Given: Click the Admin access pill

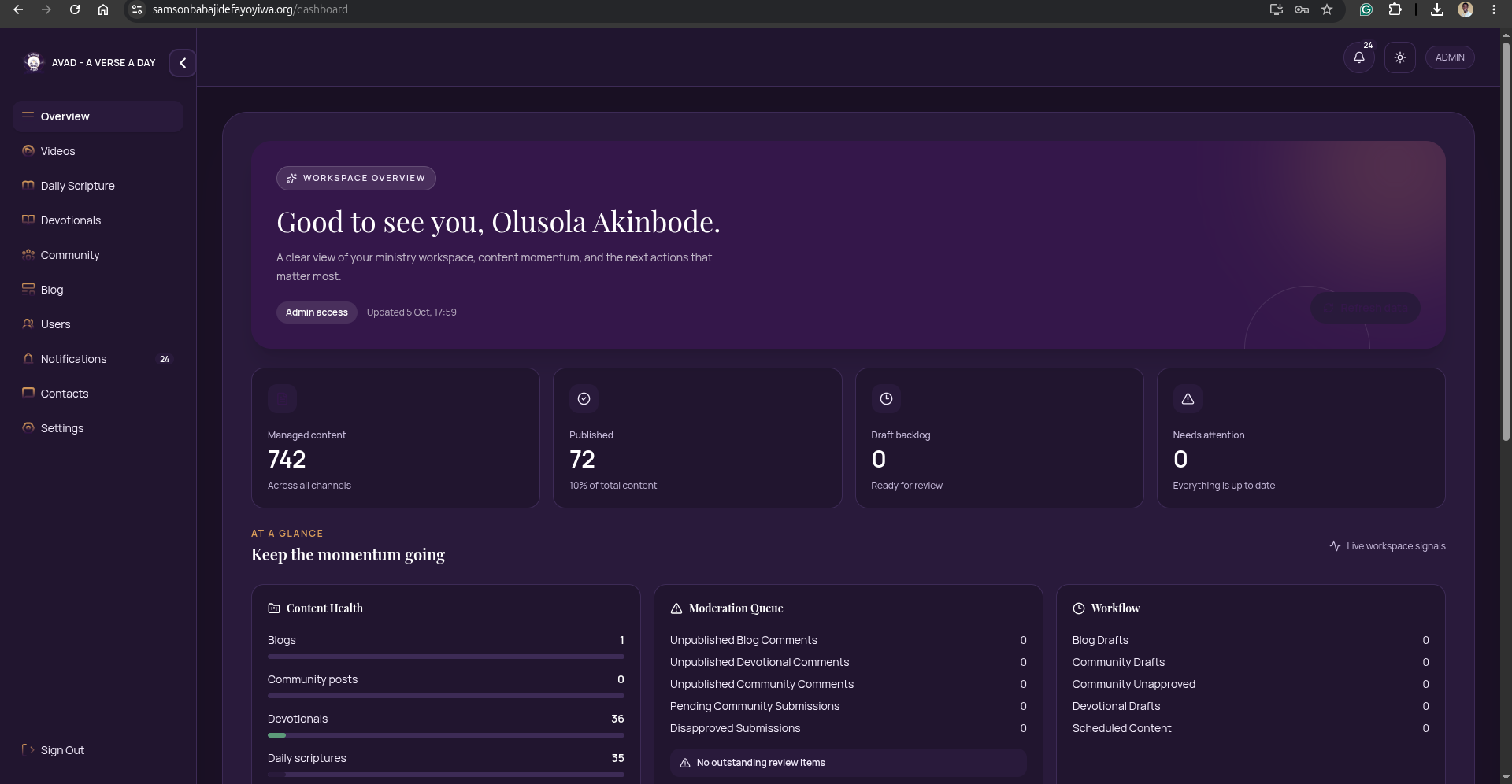Looking at the screenshot, I should click(317, 312).
